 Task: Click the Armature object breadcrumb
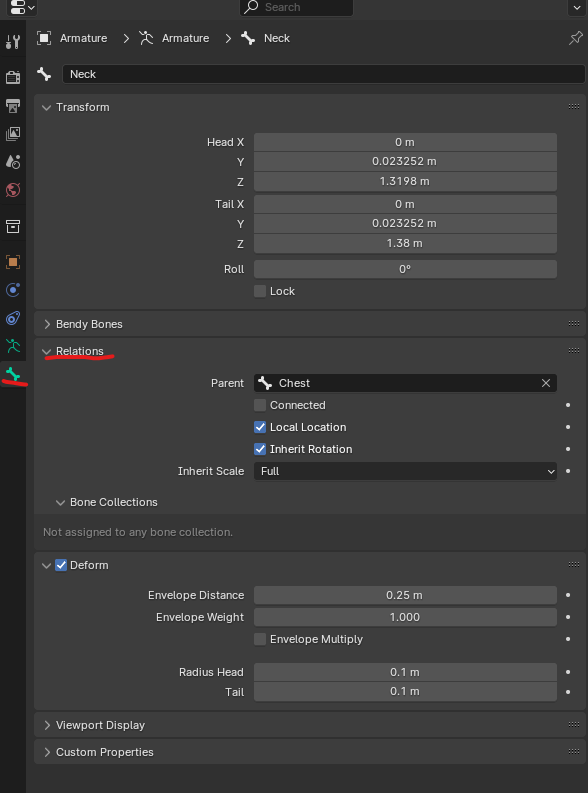pyautogui.click(x=72, y=38)
